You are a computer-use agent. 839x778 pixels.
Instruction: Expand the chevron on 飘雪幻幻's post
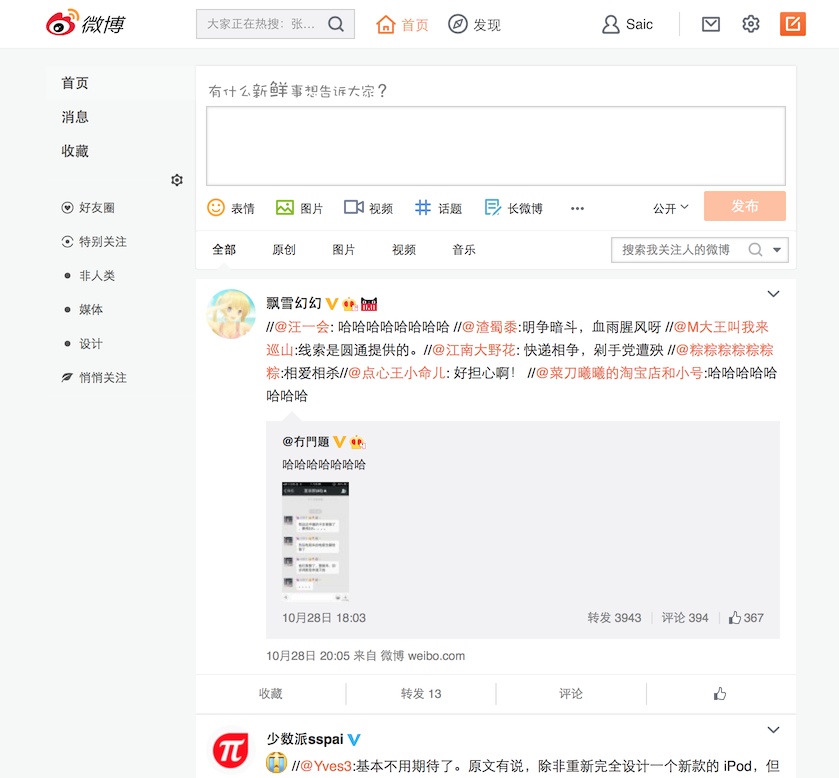(x=773, y=294)
